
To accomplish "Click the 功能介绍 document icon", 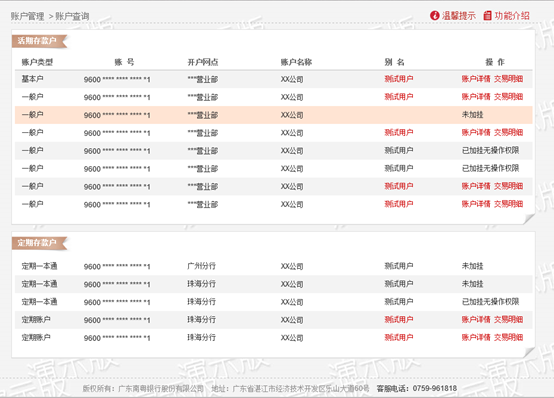I will pos(487,15).
